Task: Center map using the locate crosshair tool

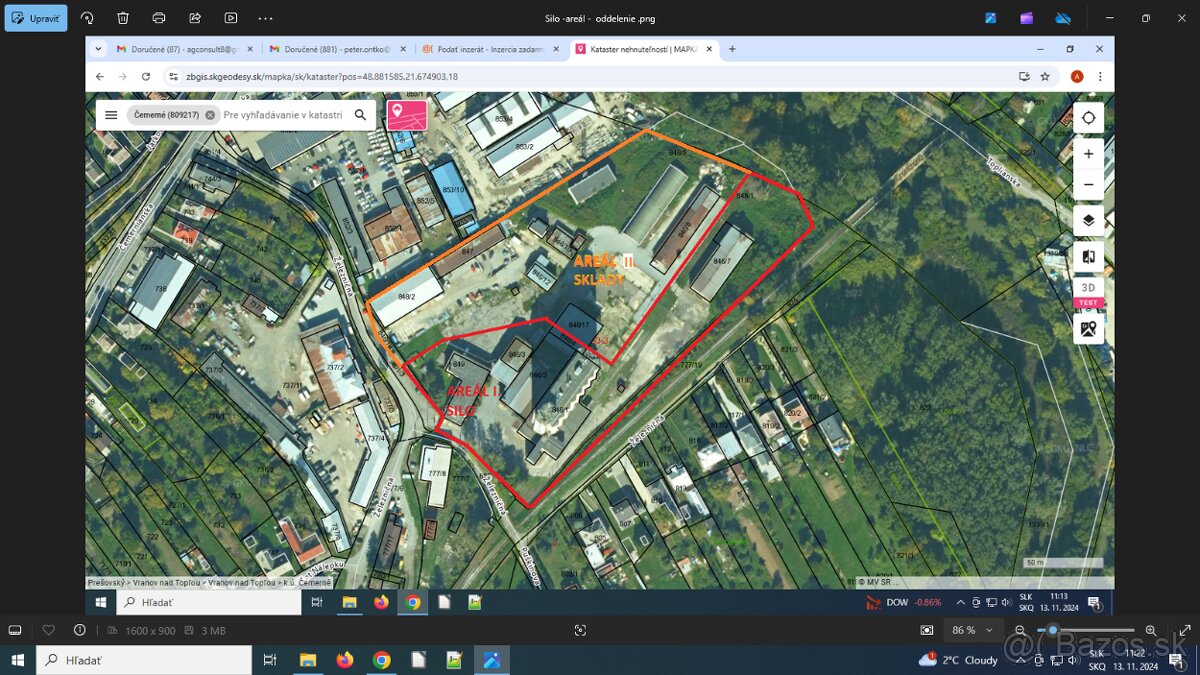Action: (1088, 117)
